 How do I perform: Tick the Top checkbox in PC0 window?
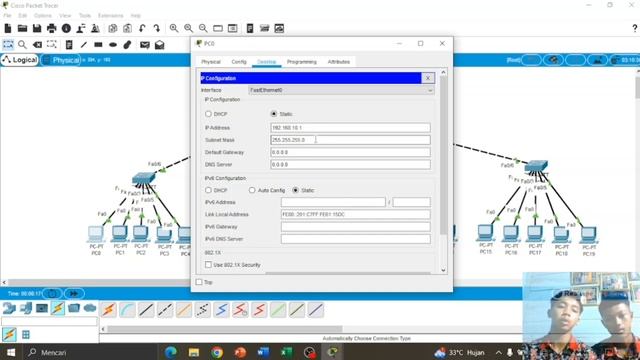tap(199, 282)
